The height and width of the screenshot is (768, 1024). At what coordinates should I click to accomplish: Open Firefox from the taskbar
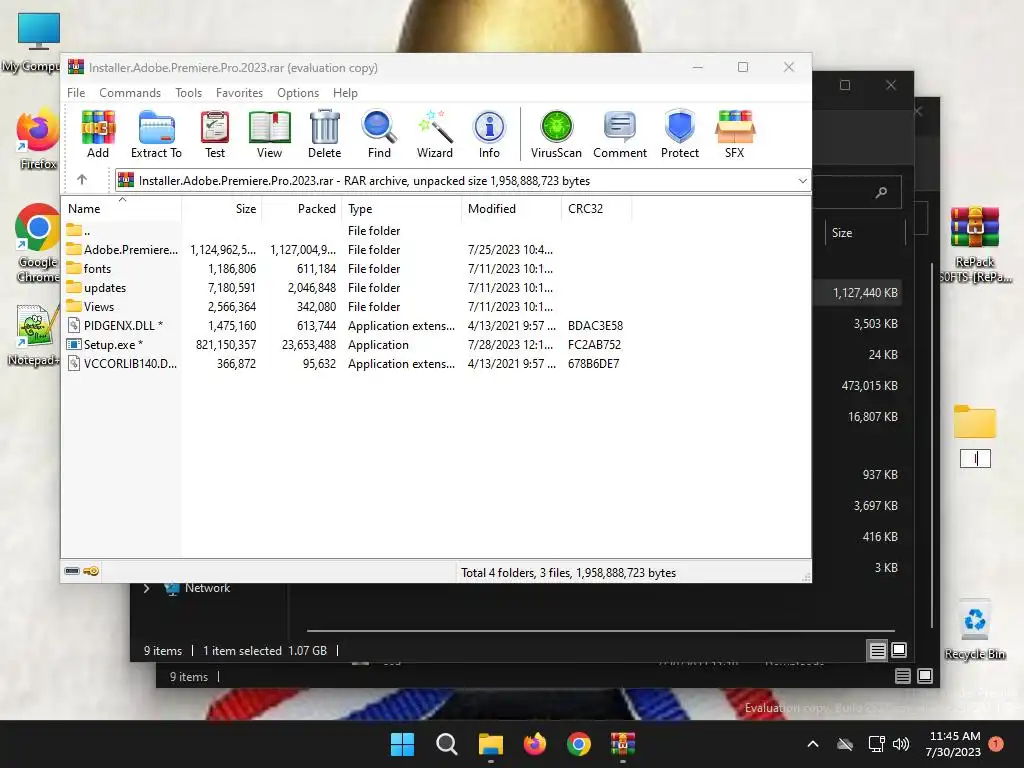coord(535,744)
